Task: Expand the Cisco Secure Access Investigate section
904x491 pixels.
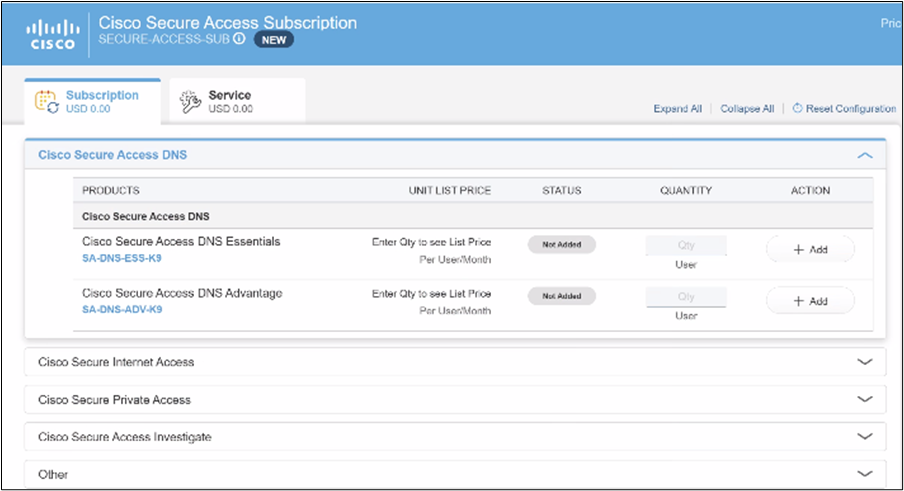Action: coord(865,437)
